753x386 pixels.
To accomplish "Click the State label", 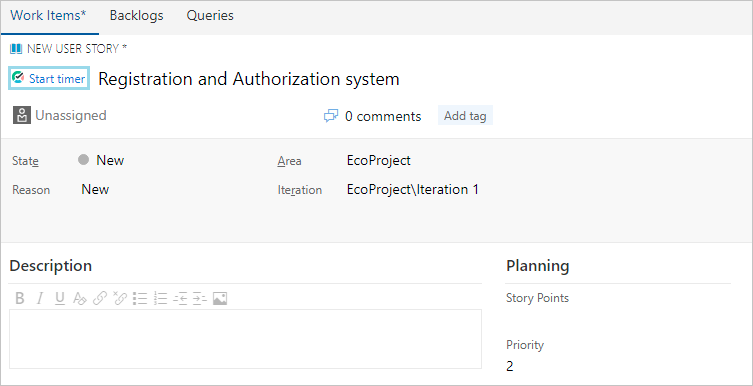I will point(25,161).
